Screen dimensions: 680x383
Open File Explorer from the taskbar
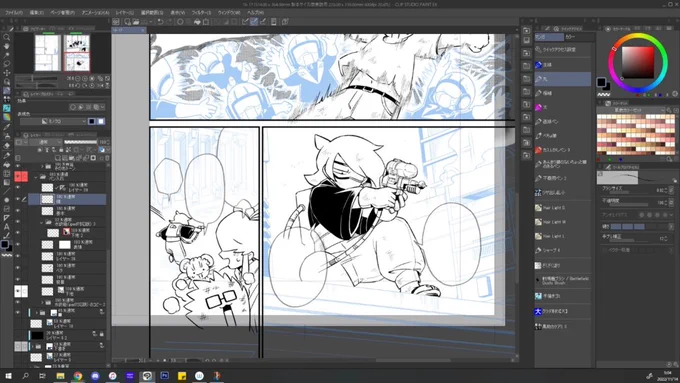60,376
